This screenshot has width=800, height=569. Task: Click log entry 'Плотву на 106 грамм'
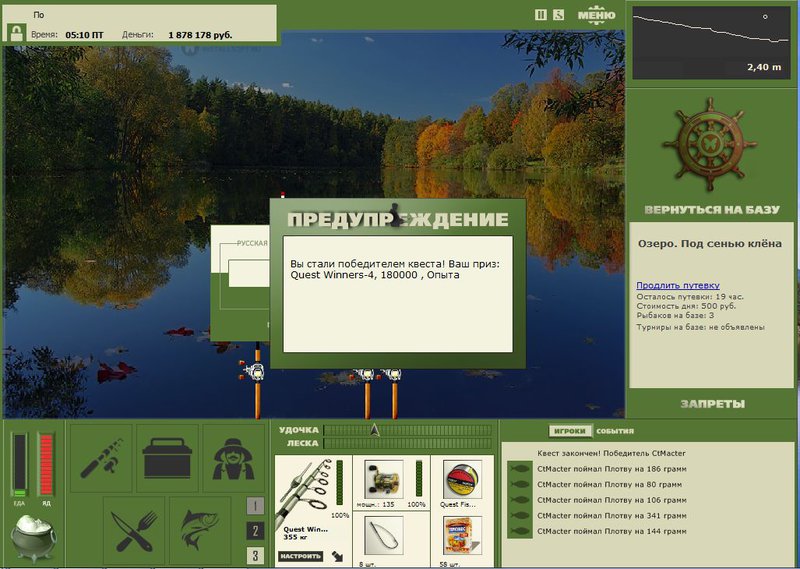[611, 500]
